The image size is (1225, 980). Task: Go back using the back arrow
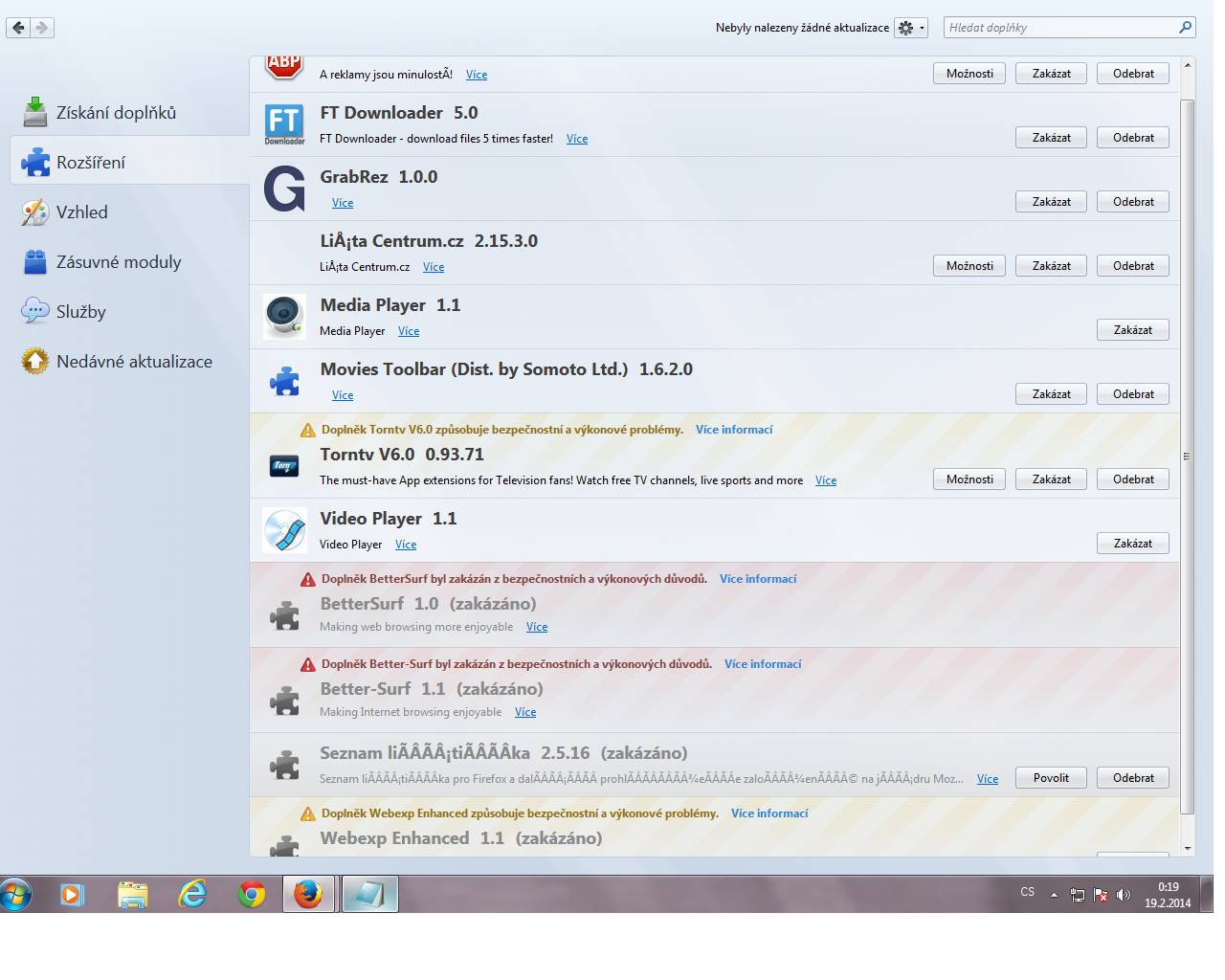pyautogui.click(x=18, y=28)
